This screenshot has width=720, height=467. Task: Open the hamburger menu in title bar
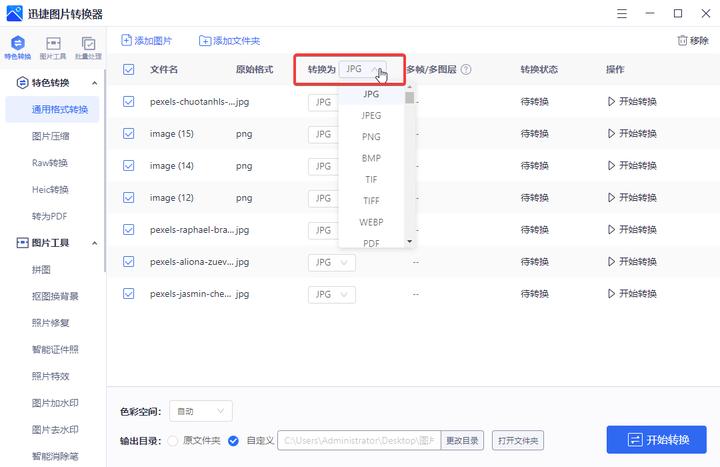(622, 13)
